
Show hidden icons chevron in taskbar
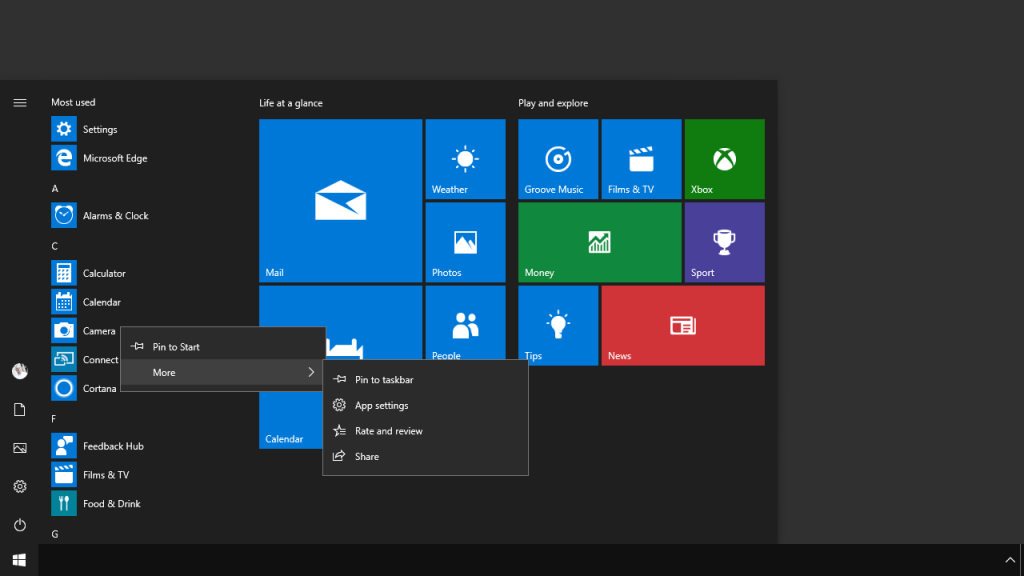(1009, 559)
